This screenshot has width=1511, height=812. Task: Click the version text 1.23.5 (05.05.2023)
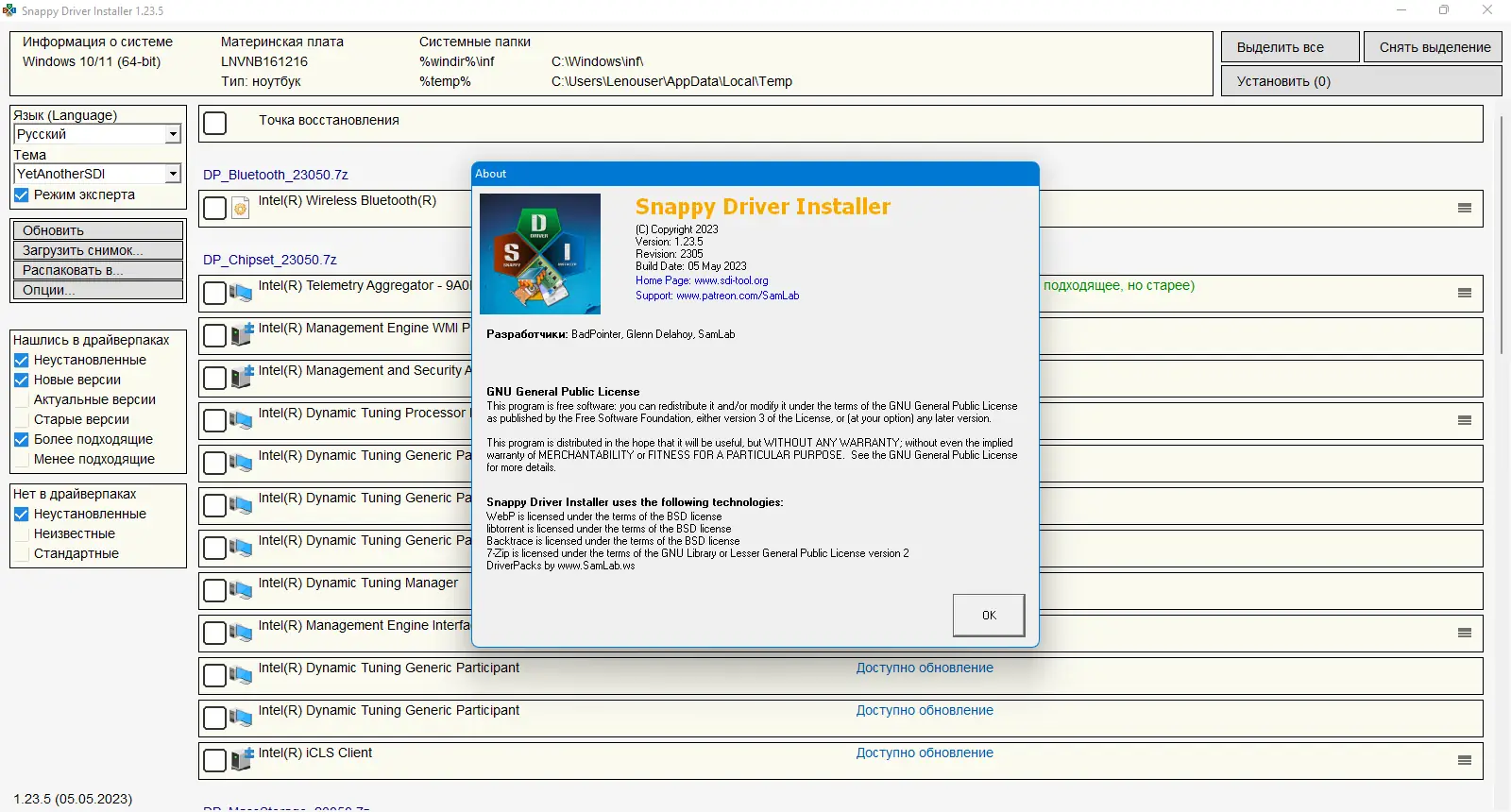(73, 799)
